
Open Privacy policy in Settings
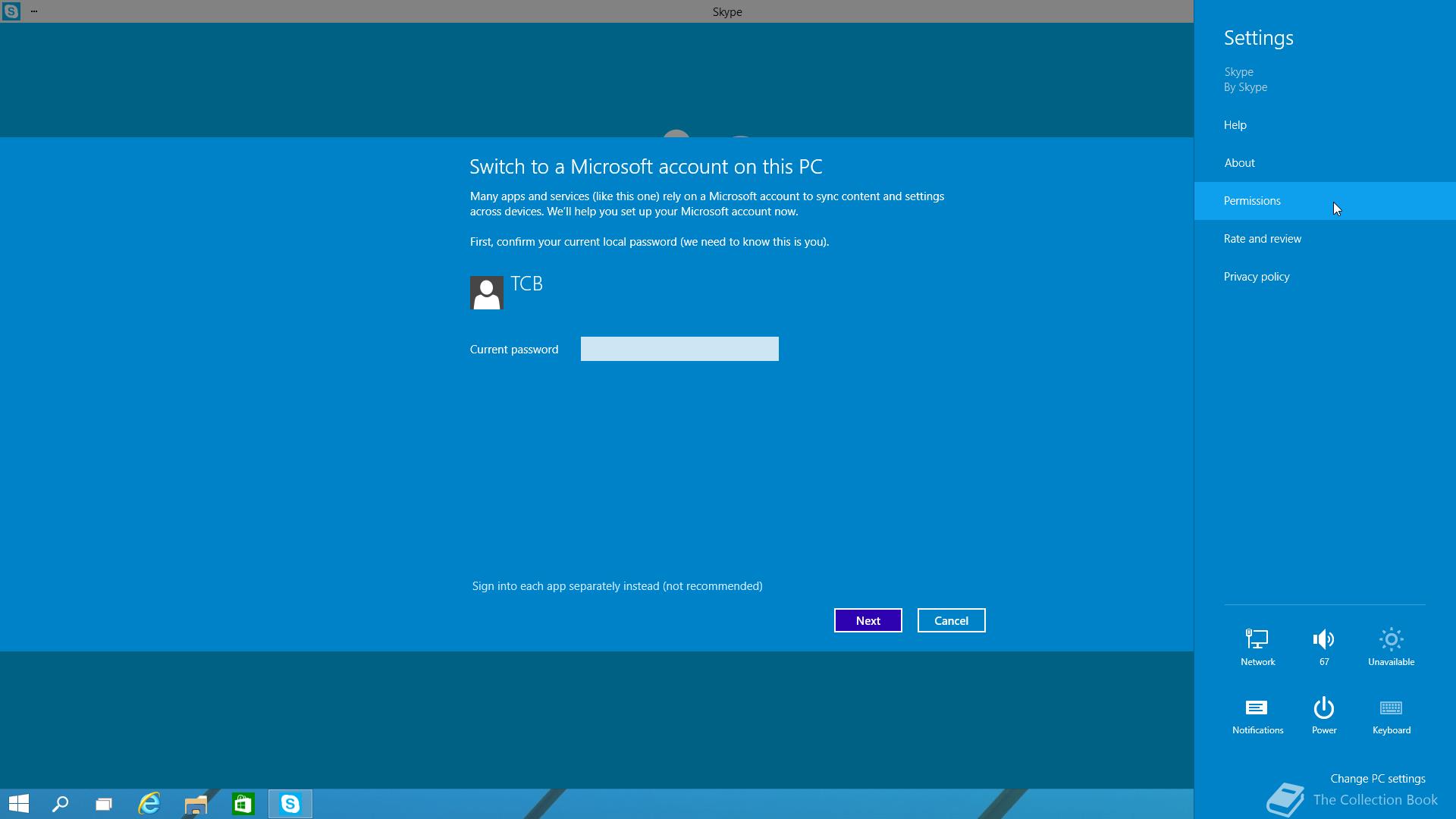[x=1325, y=277]
